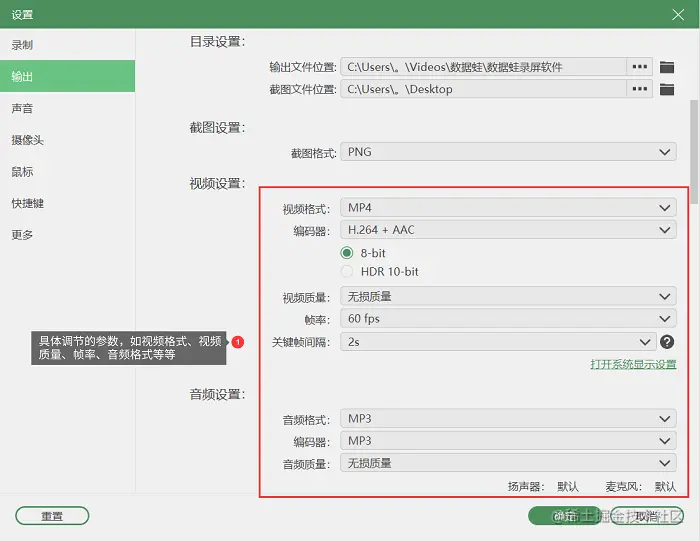Browse screenshot file location with ellipsis button
Screen dimensions: 700x541
click(x=640, y=89)
